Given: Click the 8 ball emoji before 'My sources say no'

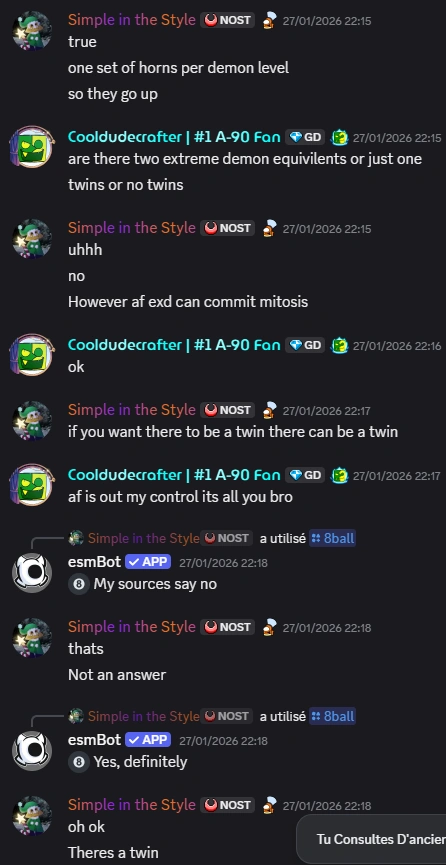Looking at the screenshot, I should (78, 584).
